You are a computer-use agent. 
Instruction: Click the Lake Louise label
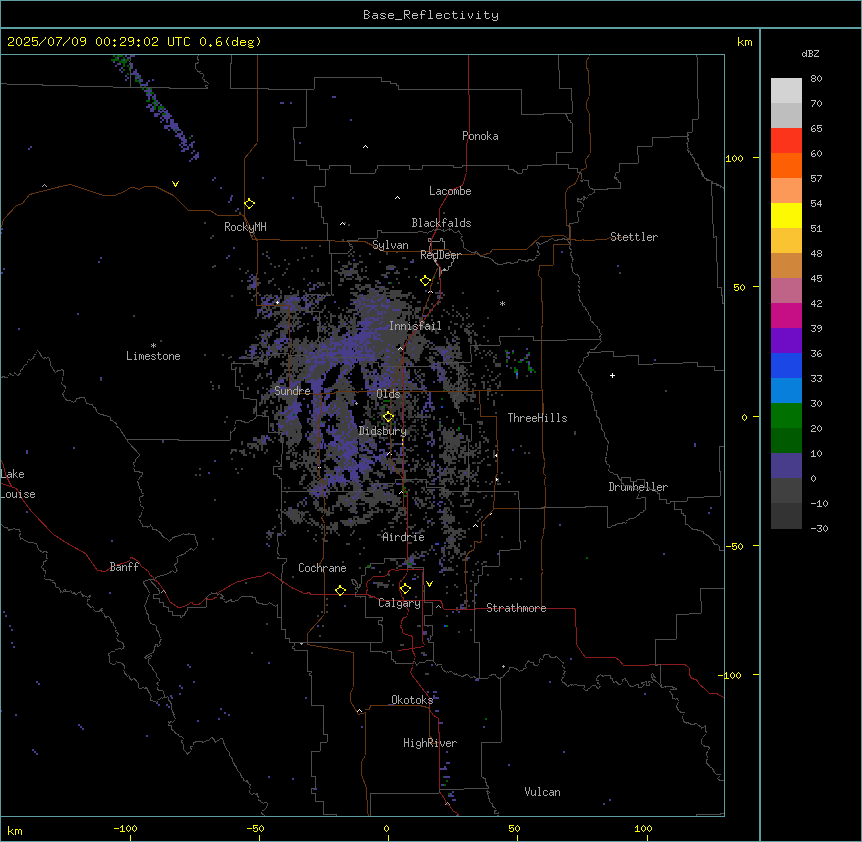pos(18,484)
